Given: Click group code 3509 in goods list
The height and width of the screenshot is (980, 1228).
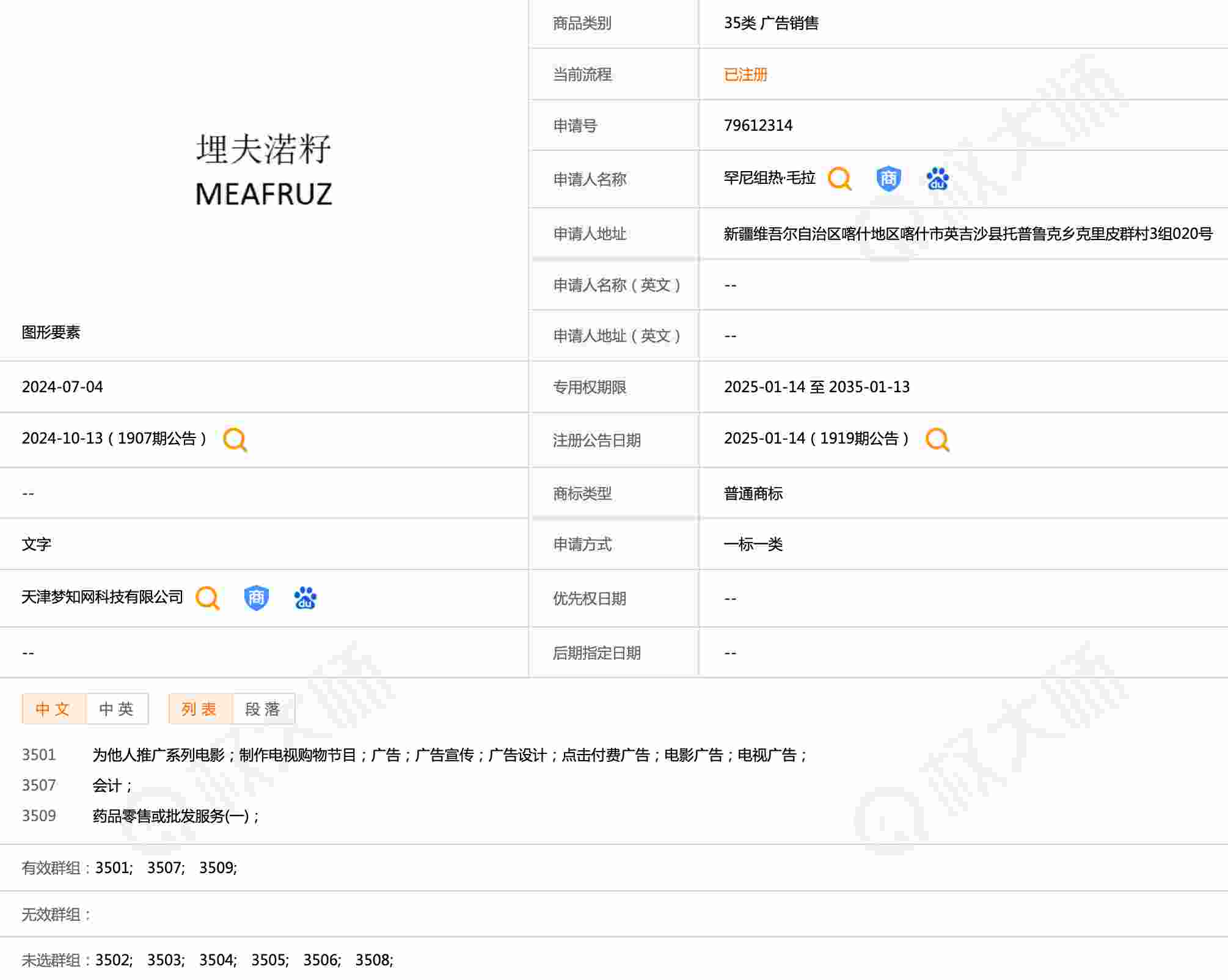Looking at the screenshot, I should (x=38, y=816).
